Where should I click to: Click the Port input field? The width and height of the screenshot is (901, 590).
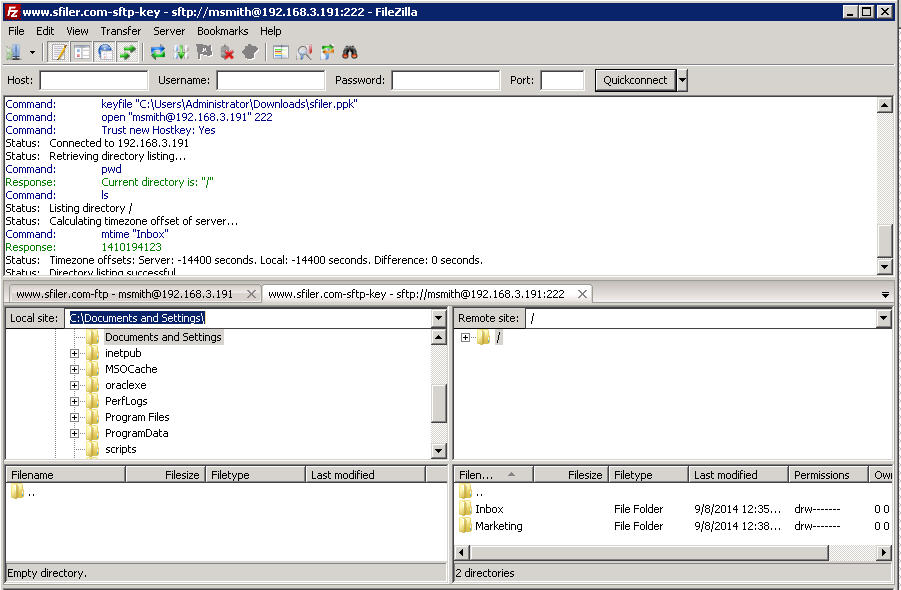(x=563, y=80)
